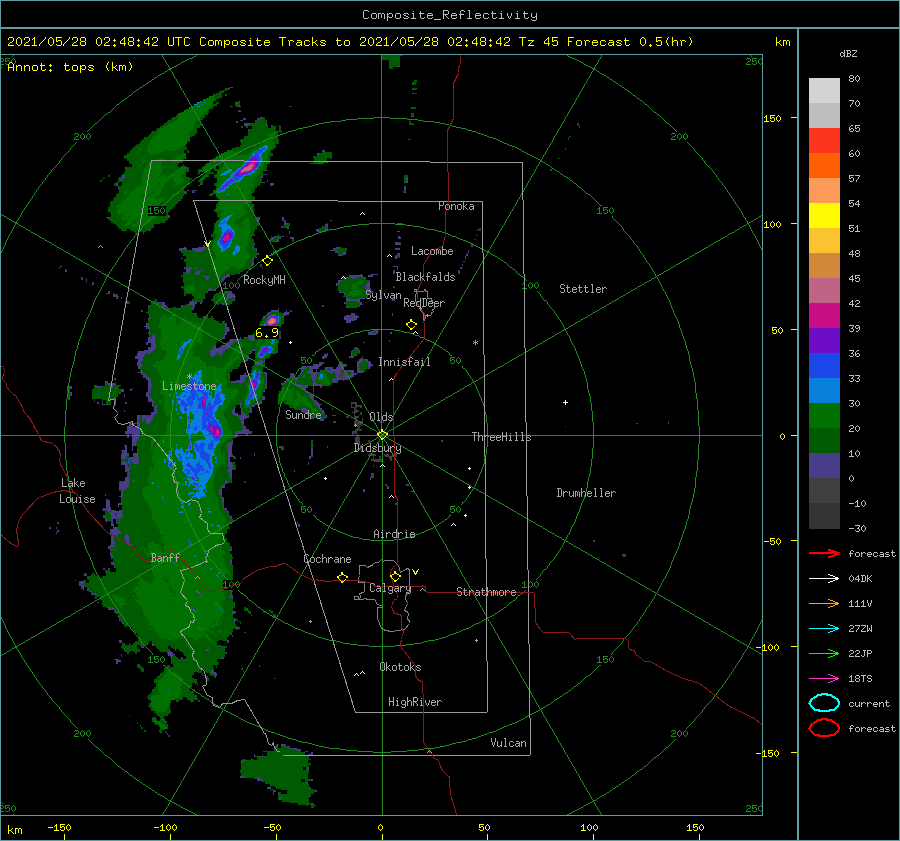Click the yellow diamond marker at radar center
This screenshot has height=841, width=900.
pyautogui.click(x=382, y=435)
